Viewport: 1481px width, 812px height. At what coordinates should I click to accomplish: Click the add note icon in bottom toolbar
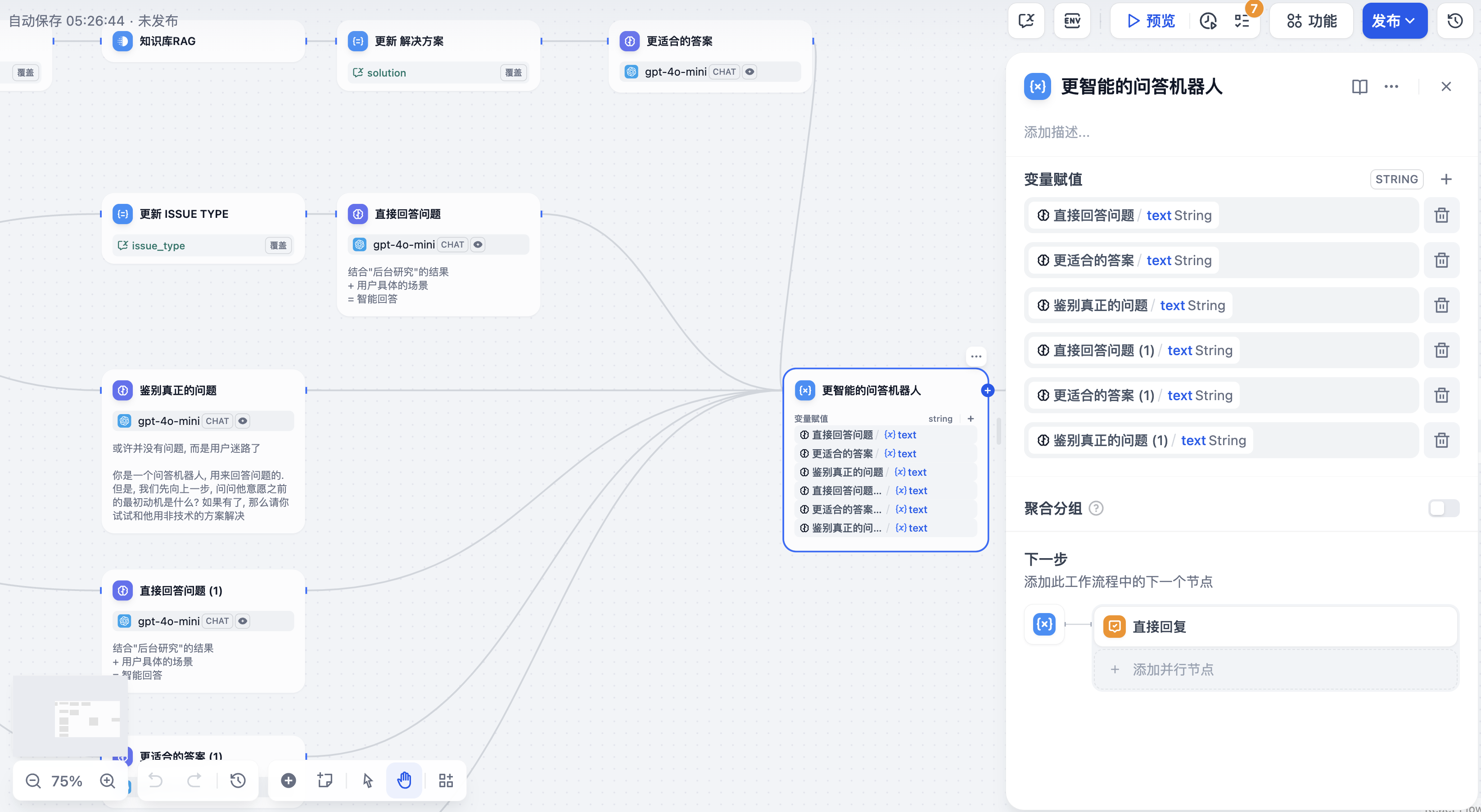[325, 780]
